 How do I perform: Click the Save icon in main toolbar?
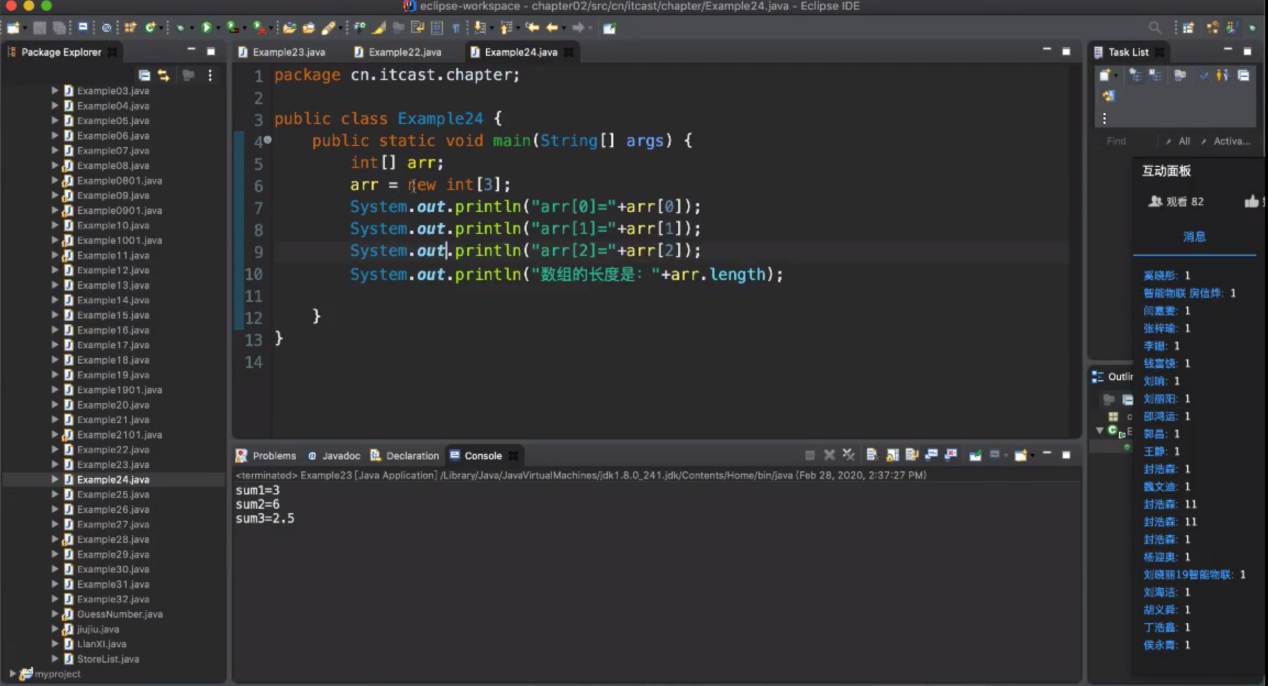[40, 28]
